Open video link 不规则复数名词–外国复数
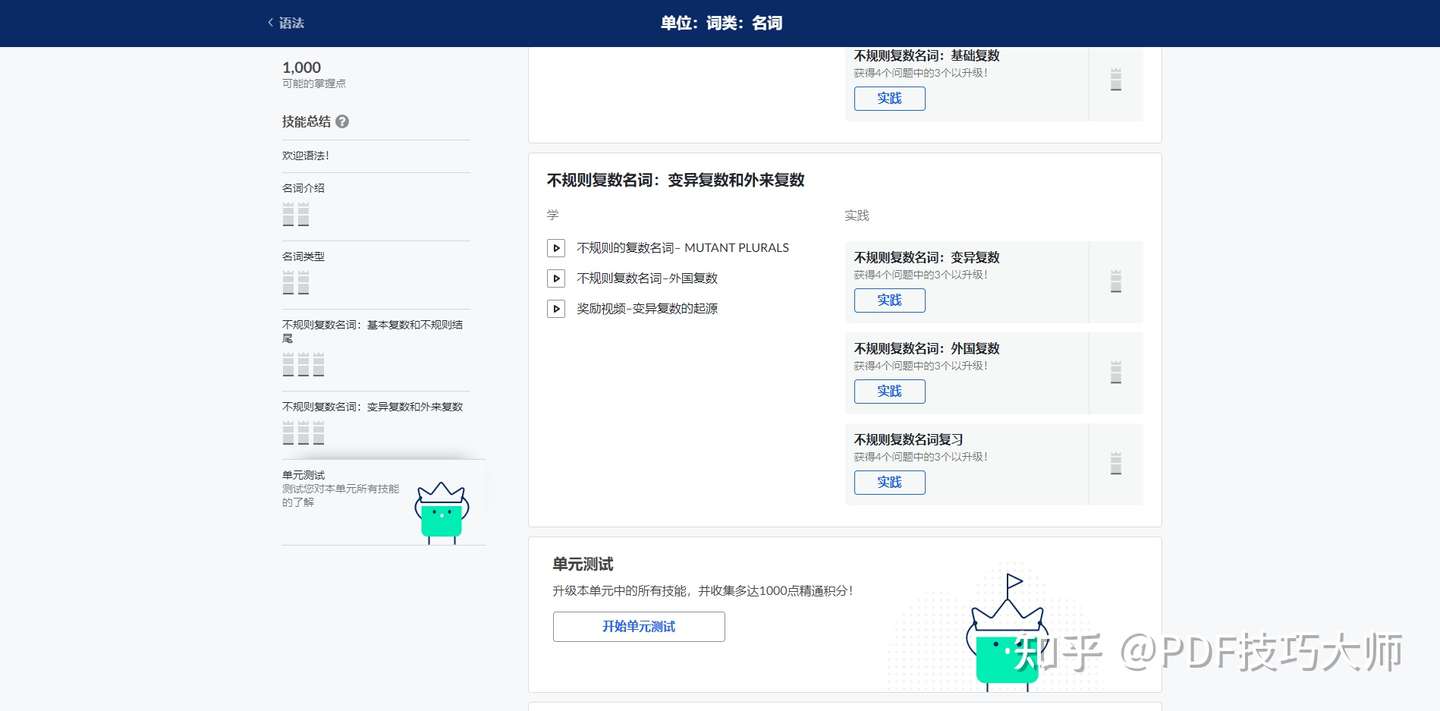Viewport: 1440px width, 711px height. coord(647,278)
